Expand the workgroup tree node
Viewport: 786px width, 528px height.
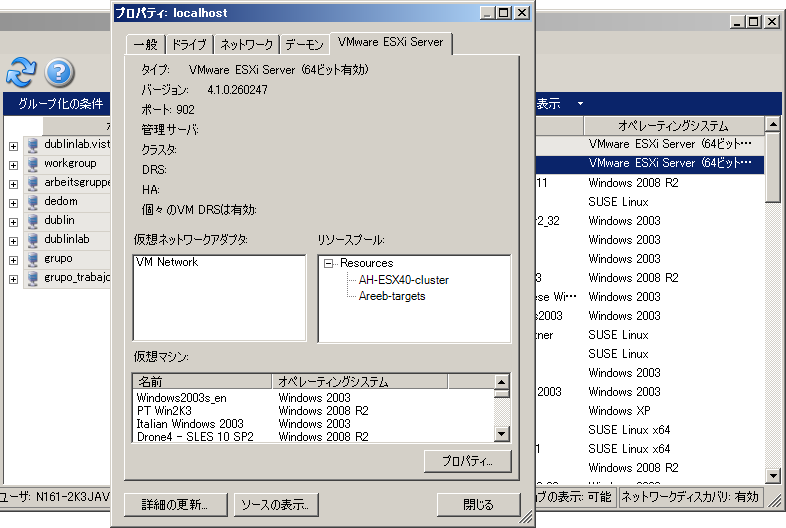tap(13, 164)
